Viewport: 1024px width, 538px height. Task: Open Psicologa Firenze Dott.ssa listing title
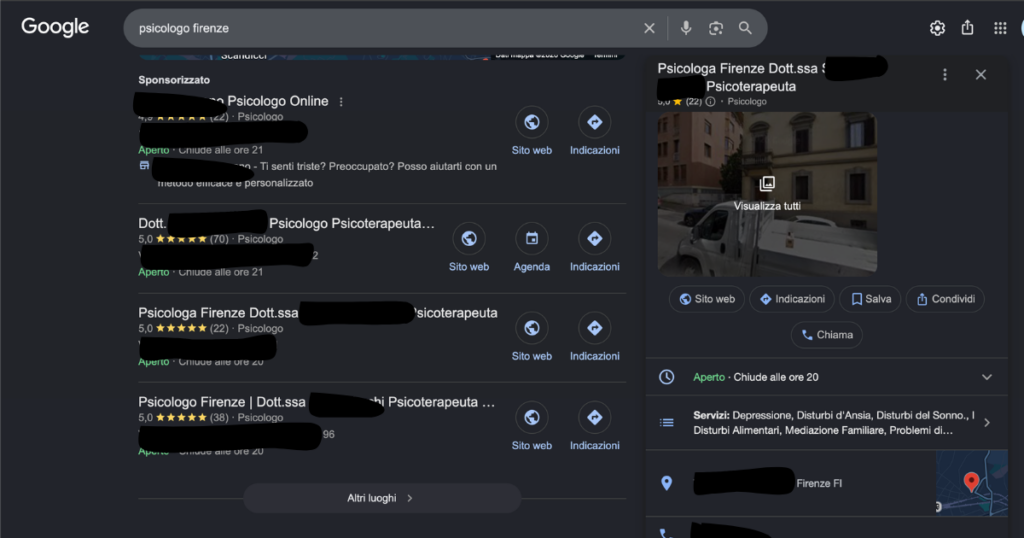click(x=317, y=313)
